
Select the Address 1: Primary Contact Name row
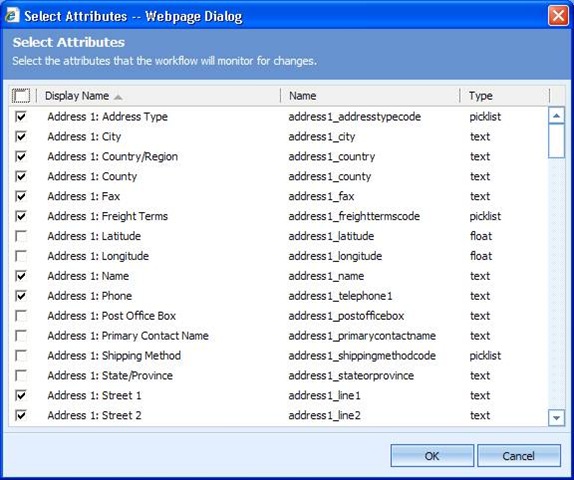[x=278, y=336]
